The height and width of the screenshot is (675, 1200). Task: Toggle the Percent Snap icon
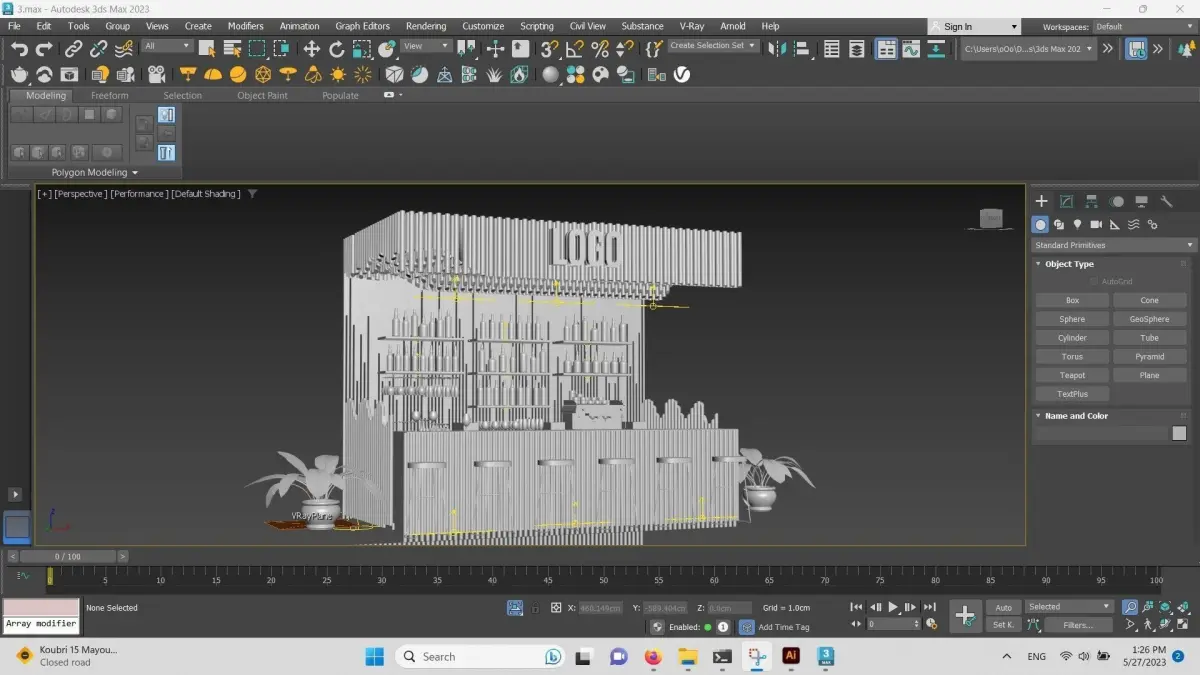600,48
